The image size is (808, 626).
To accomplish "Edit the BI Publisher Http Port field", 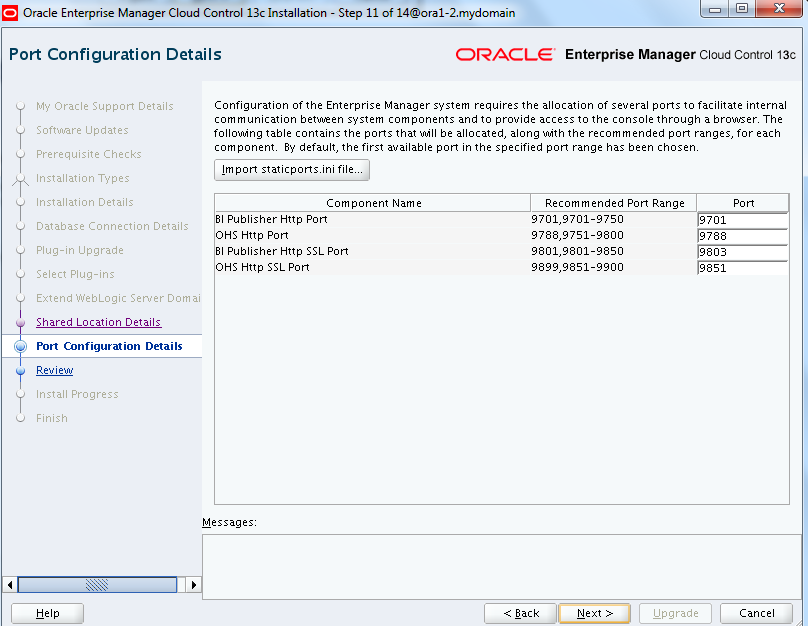I will (x=744, y=220).
